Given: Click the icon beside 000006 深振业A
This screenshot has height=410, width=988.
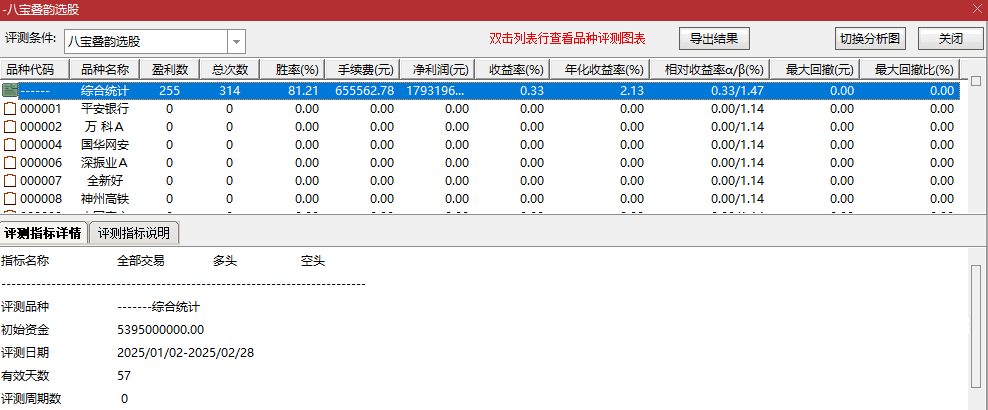Looking at the screenshot, I should click(11, 163).
